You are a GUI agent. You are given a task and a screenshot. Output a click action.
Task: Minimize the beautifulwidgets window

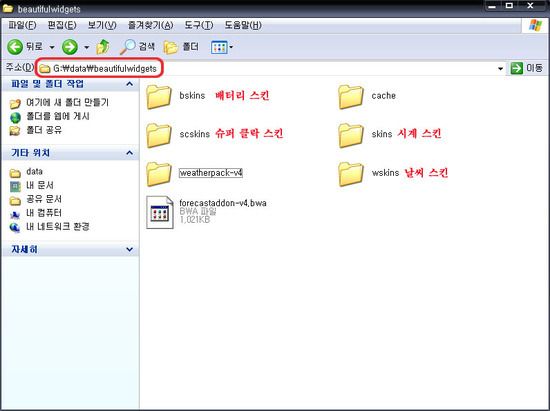(x=492, y=6)
